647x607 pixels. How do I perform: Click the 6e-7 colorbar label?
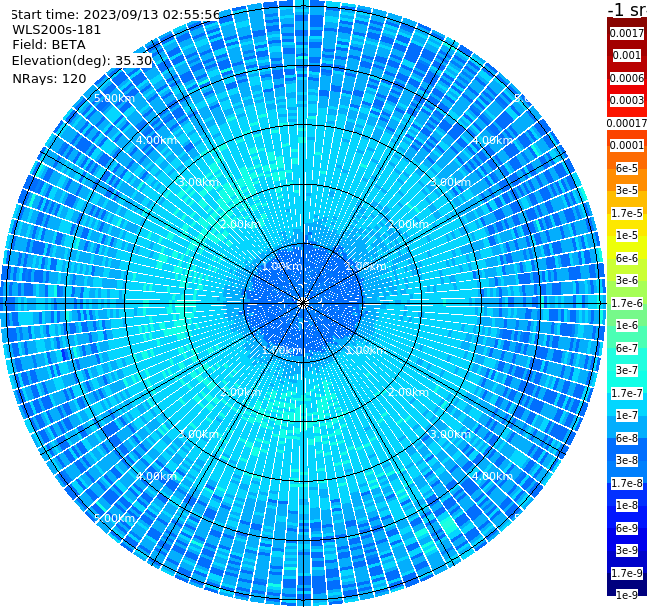[627, 348]
